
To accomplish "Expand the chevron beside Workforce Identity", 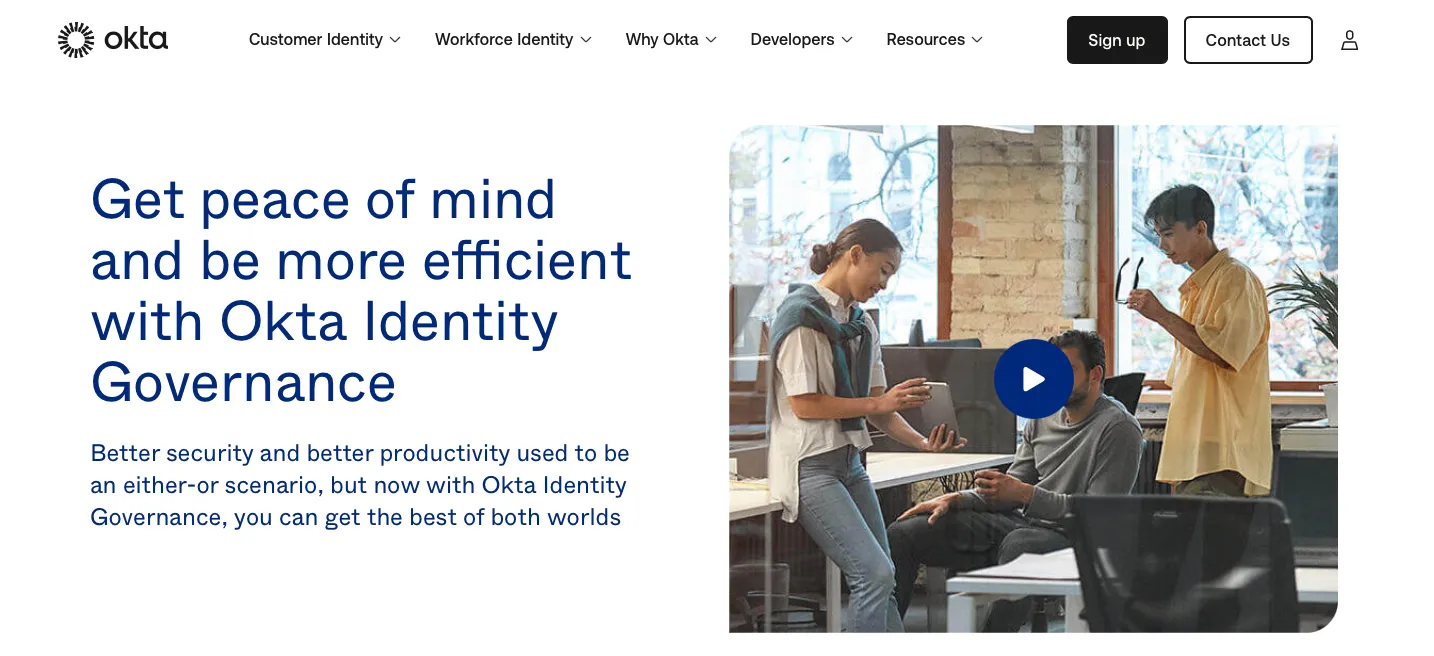I will point(586,40).
